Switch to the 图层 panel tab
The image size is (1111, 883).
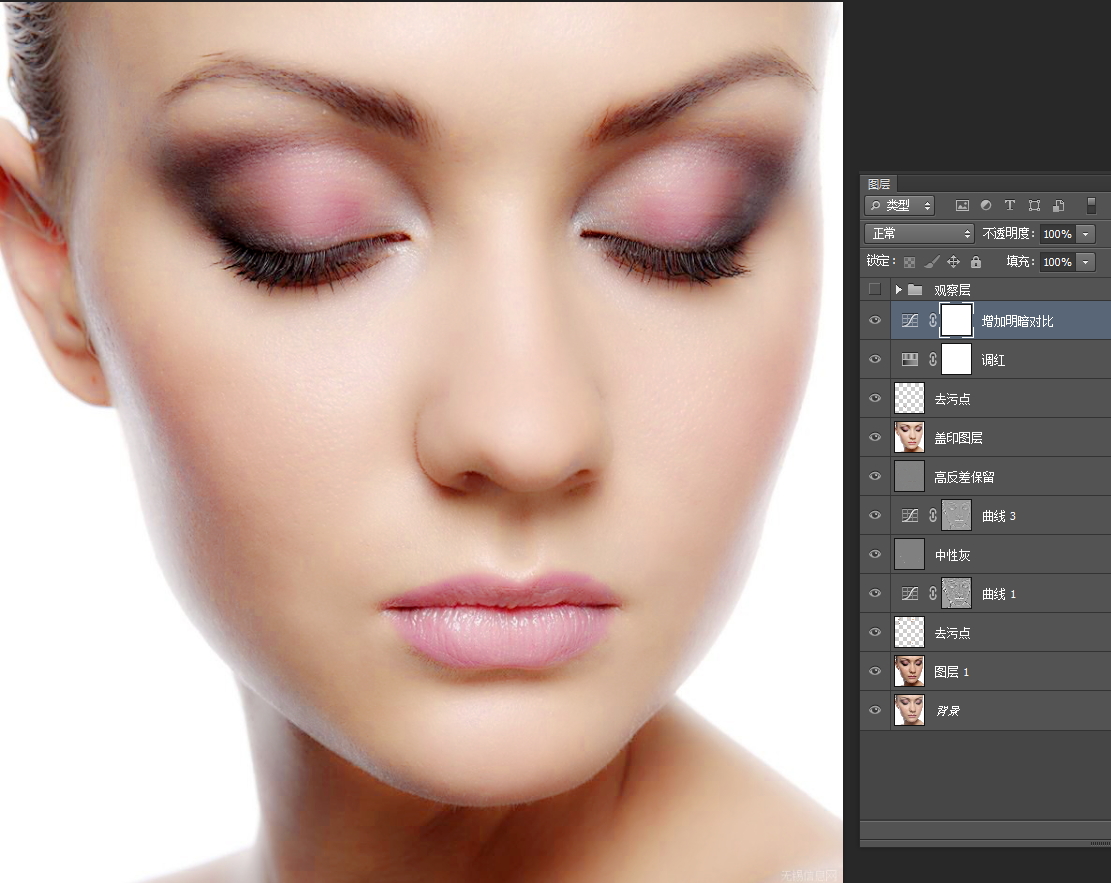point(879,184)
